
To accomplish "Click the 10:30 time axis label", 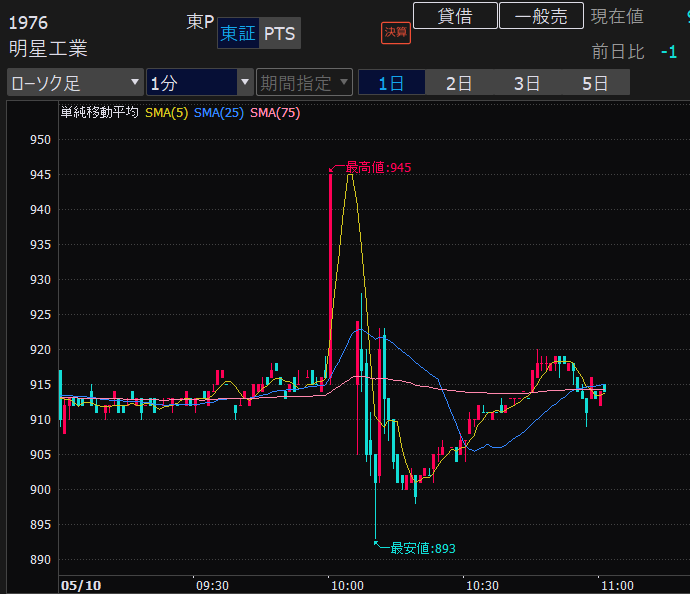I will (x=482, y=586).
